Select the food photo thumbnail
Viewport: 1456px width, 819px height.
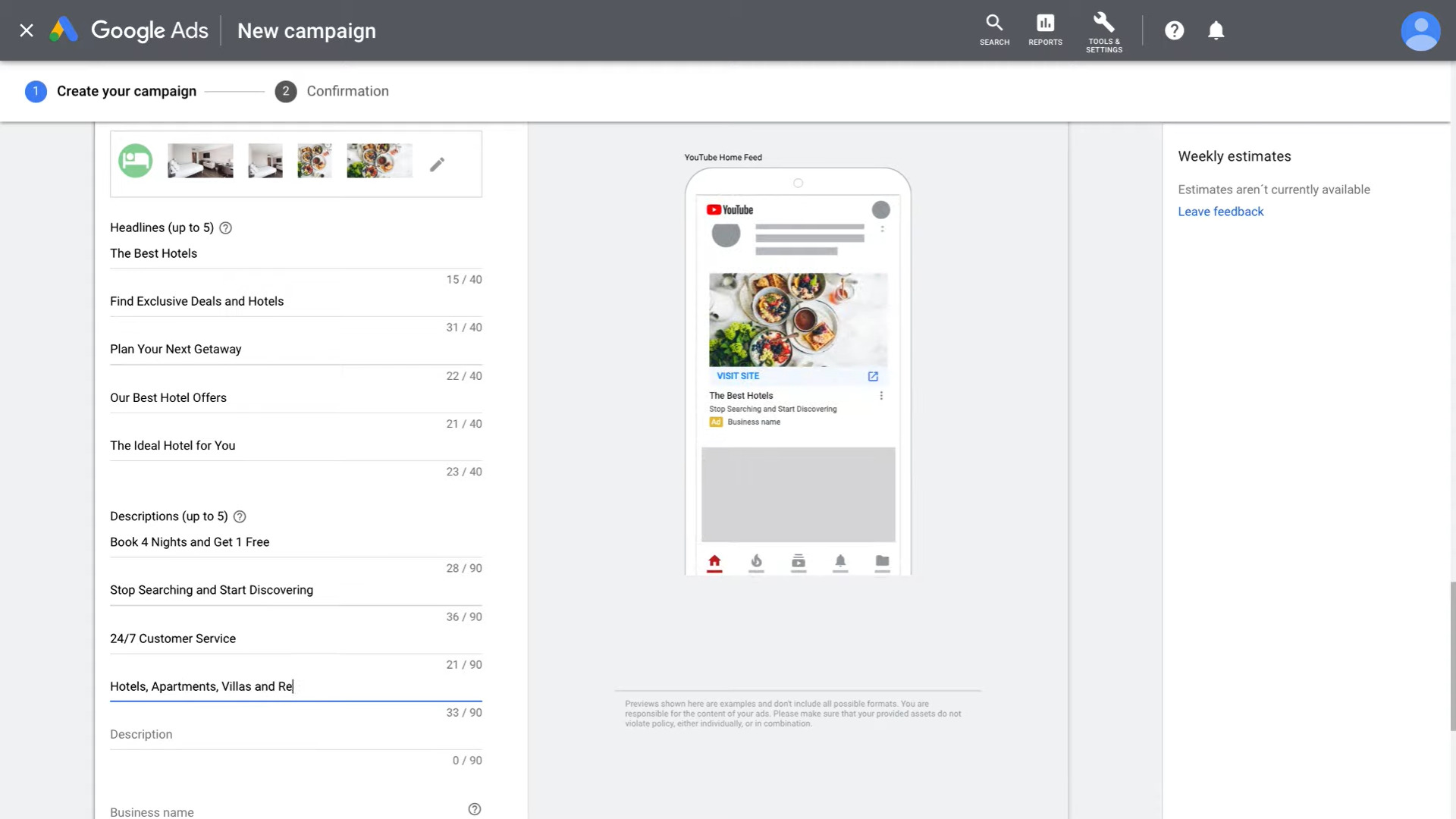click(x=315, y=160)
